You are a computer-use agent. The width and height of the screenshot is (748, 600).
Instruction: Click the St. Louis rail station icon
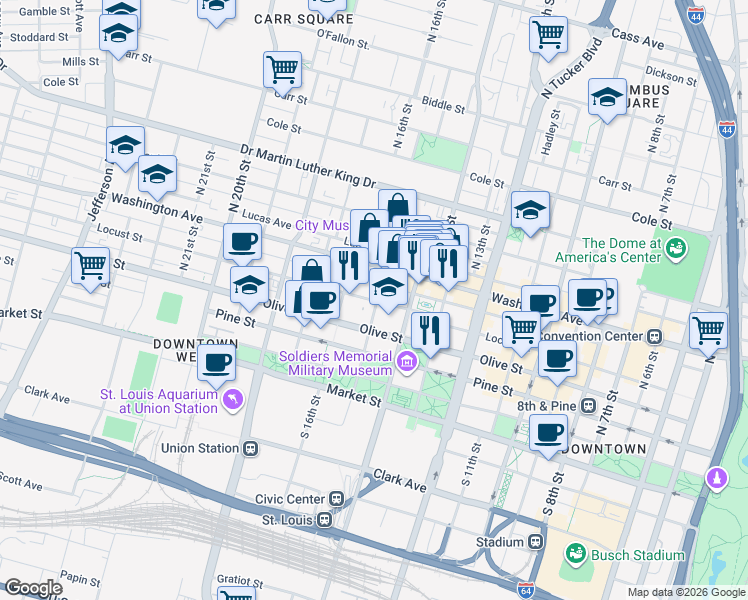coord(324,520)
